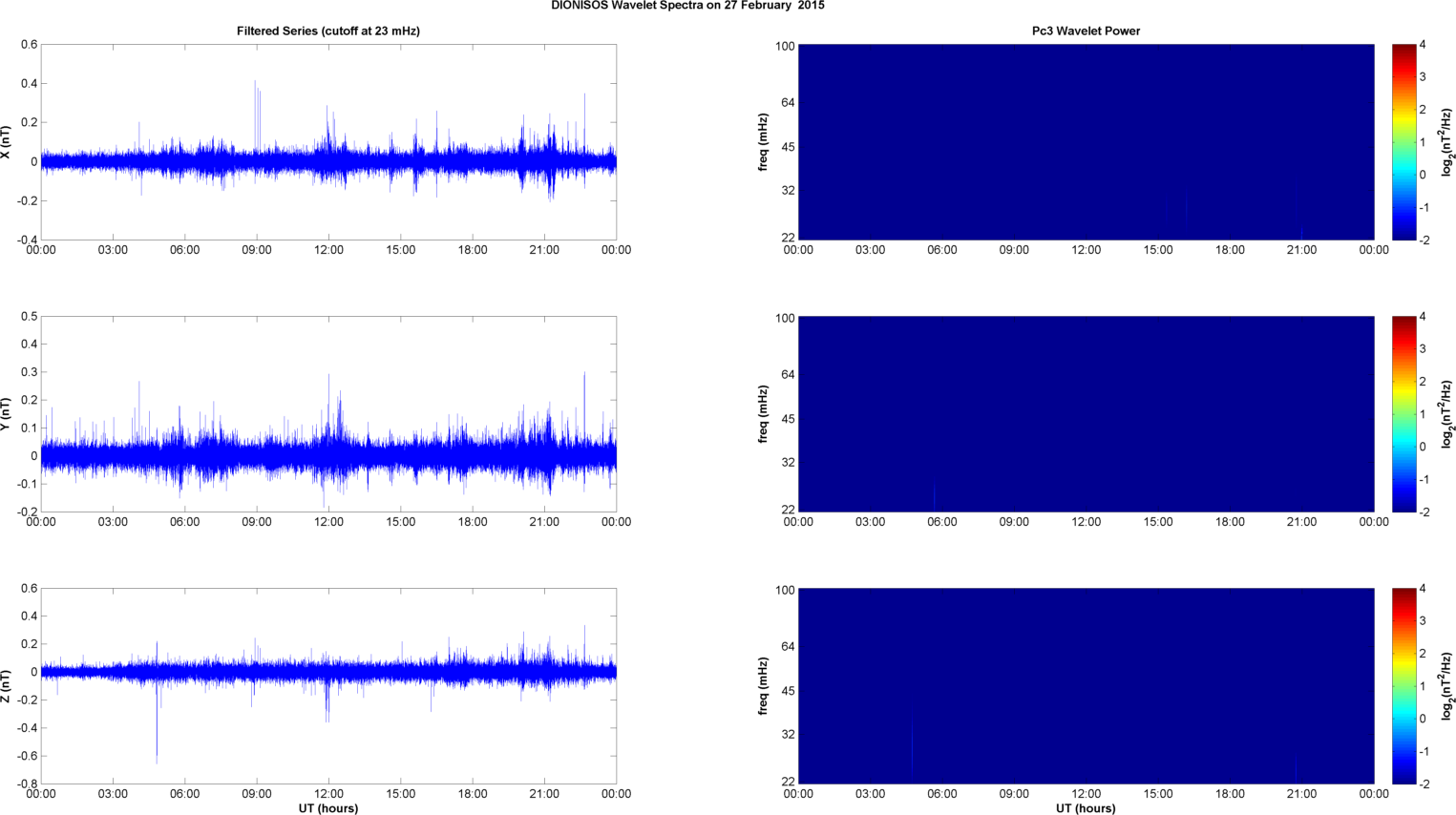
Task: Click the large negative spike in the Z plot
Action: pos(157,716)
